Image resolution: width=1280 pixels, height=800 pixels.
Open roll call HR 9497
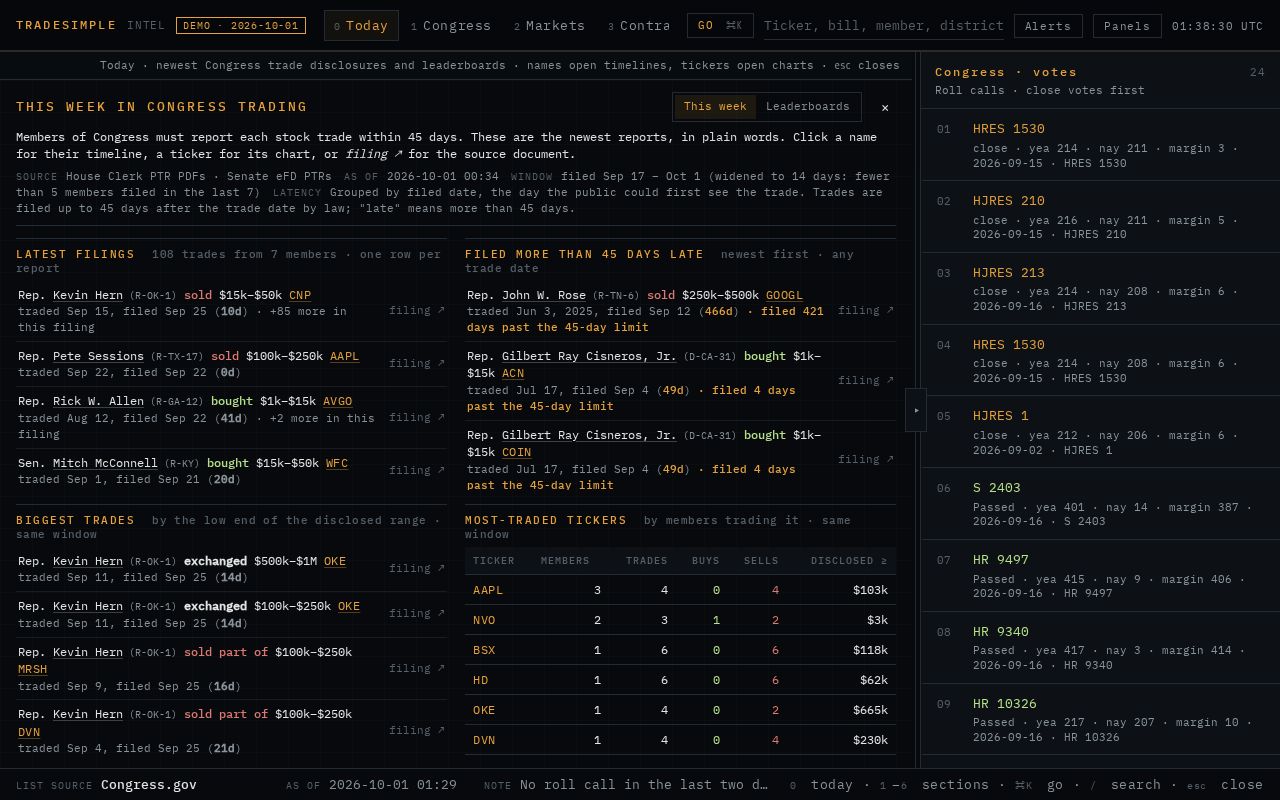tap(1100, 576)
